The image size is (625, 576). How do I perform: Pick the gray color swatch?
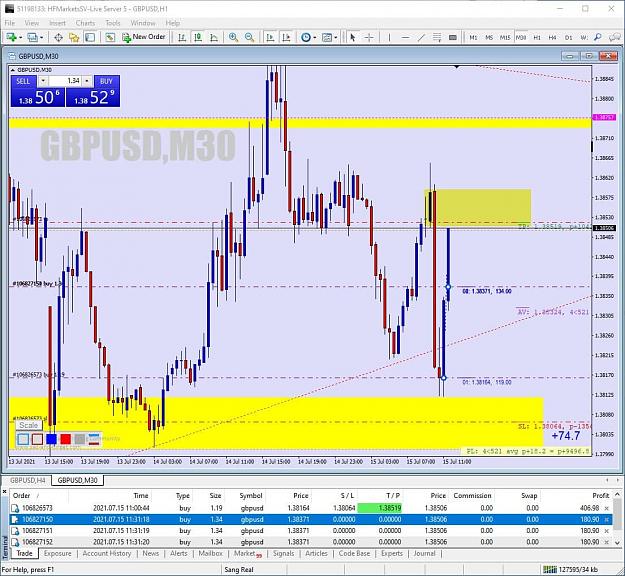(x=80, y=439)
